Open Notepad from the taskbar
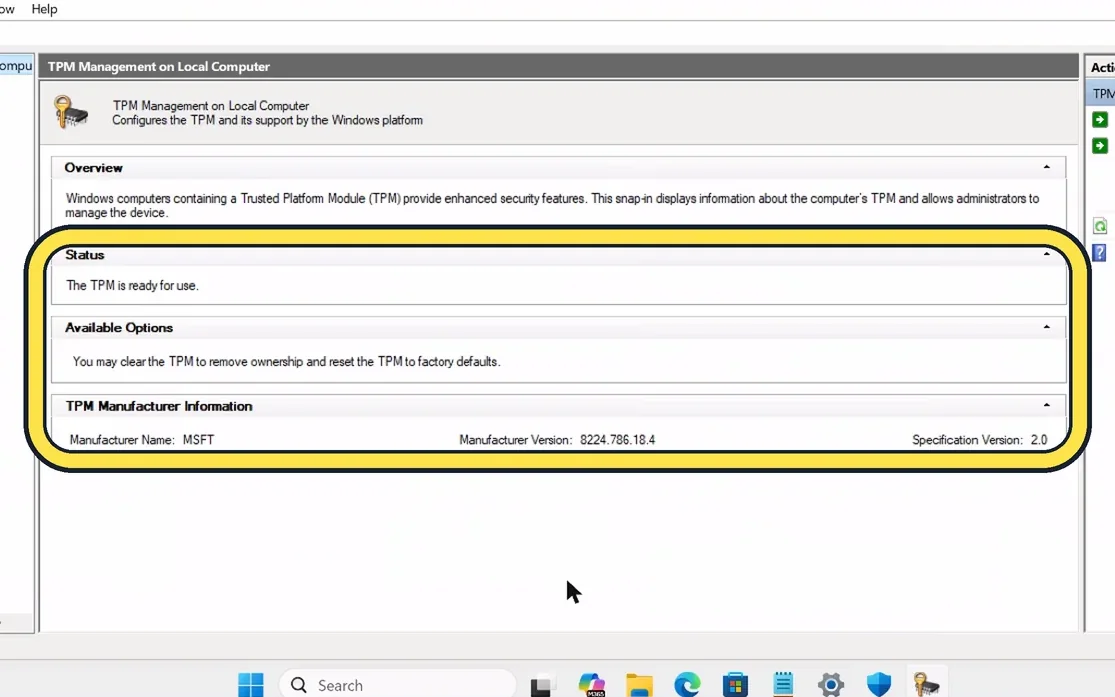 click(783, 685)
